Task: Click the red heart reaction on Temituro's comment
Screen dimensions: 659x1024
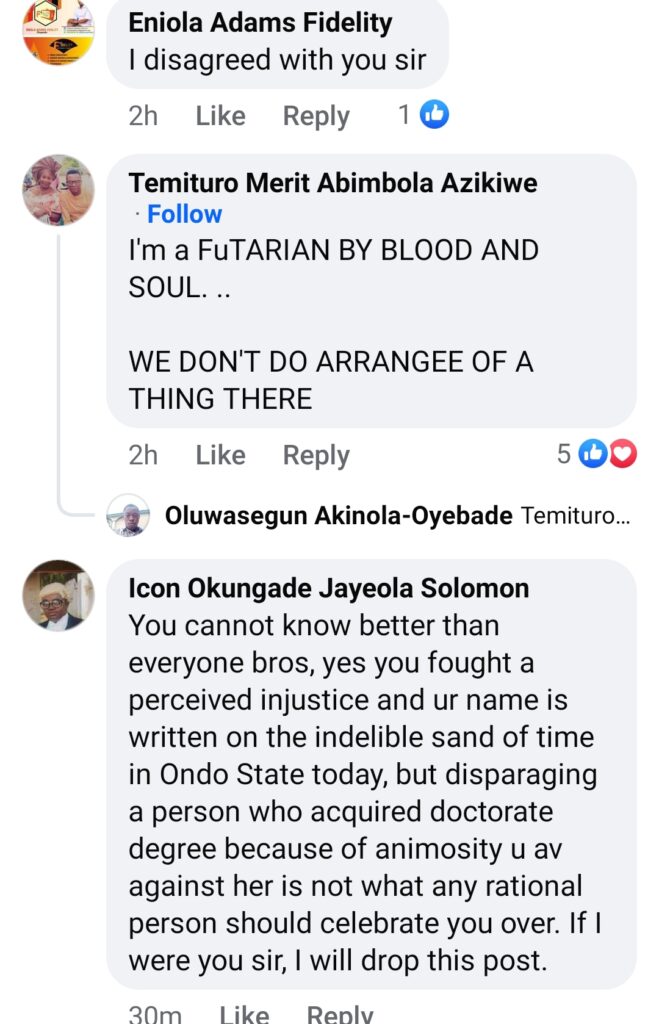Action: tap(622, 454)
